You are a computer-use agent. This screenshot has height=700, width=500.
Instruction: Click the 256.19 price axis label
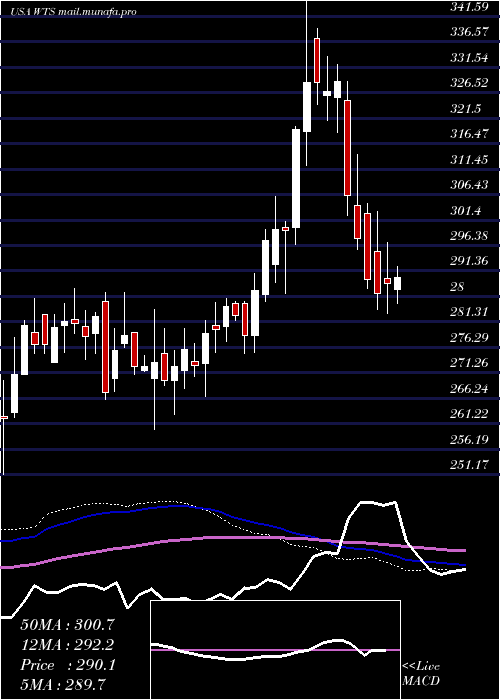(x=467, y=439)
